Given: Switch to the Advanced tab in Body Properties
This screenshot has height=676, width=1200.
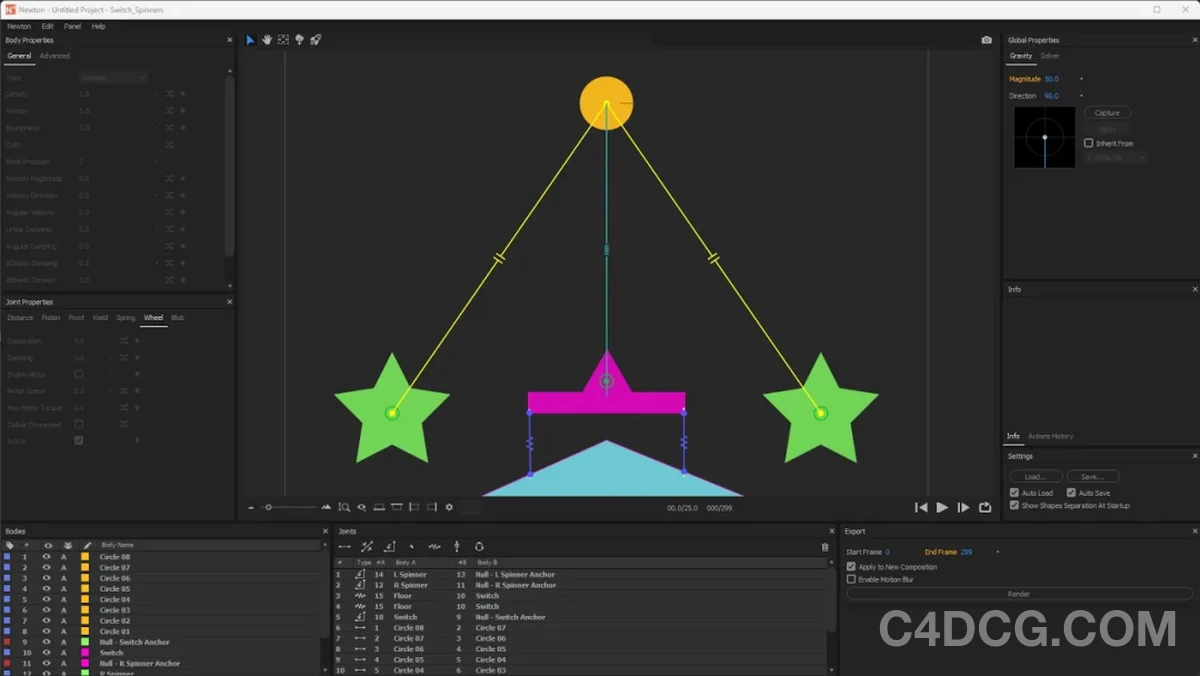Looking at the screenshot, I should coord(55,56).
